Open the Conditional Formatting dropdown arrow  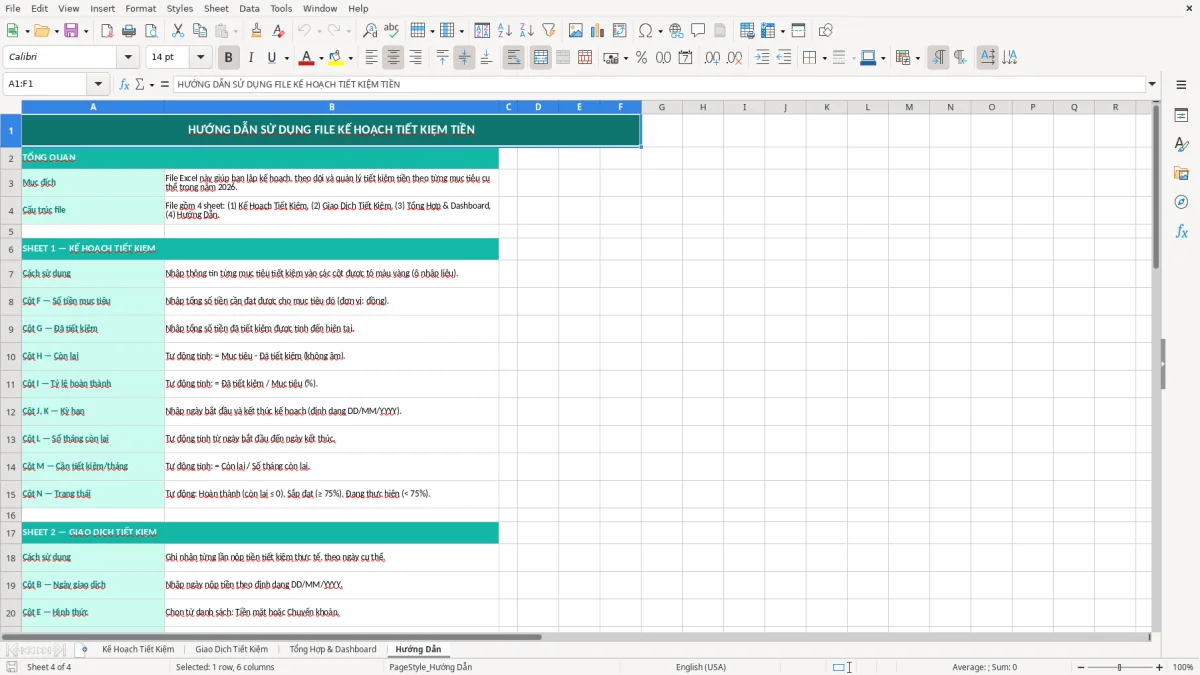pos(917,58)
